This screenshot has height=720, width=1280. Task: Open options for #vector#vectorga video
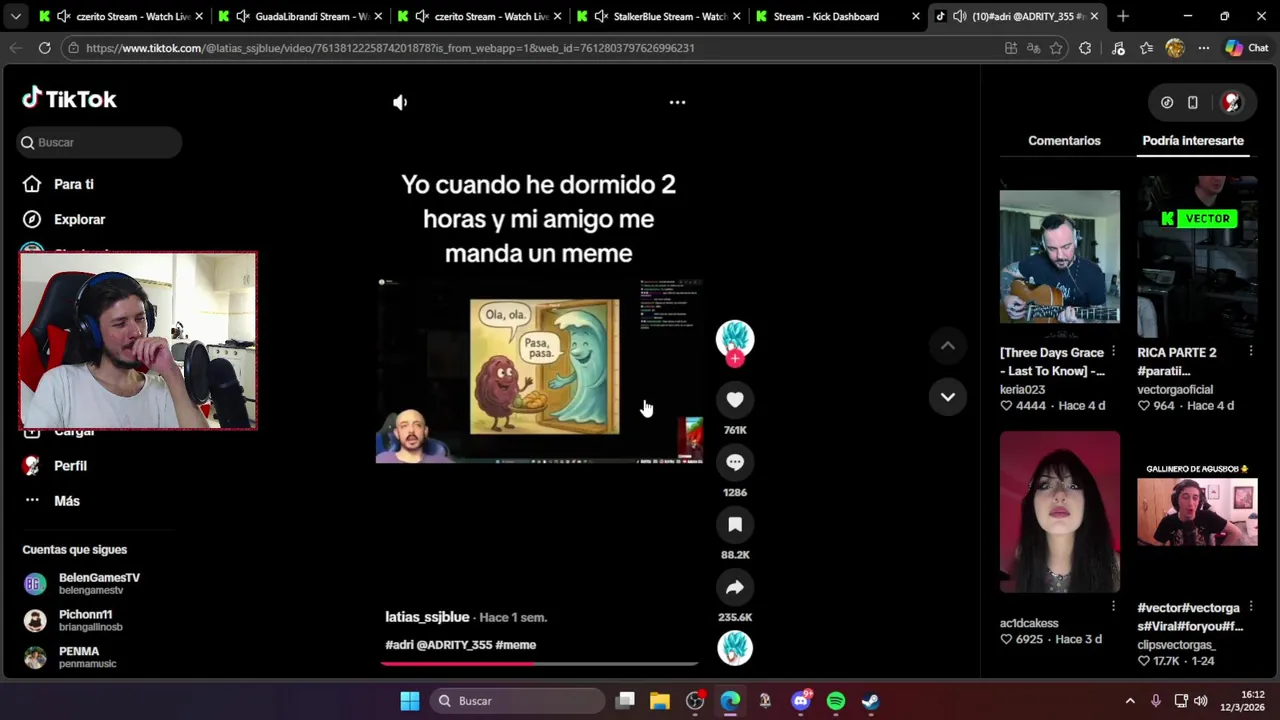(1251, 606)
